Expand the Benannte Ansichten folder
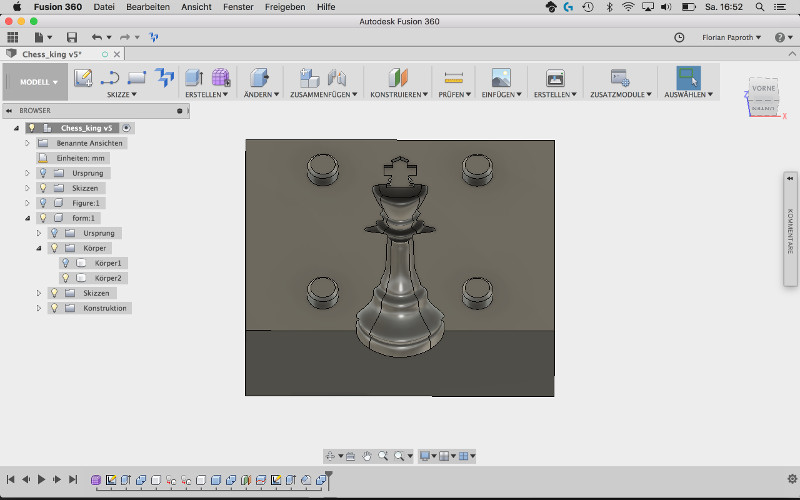Screen dimensions: 800x500 pyautogui.click(x=28, y=143)
